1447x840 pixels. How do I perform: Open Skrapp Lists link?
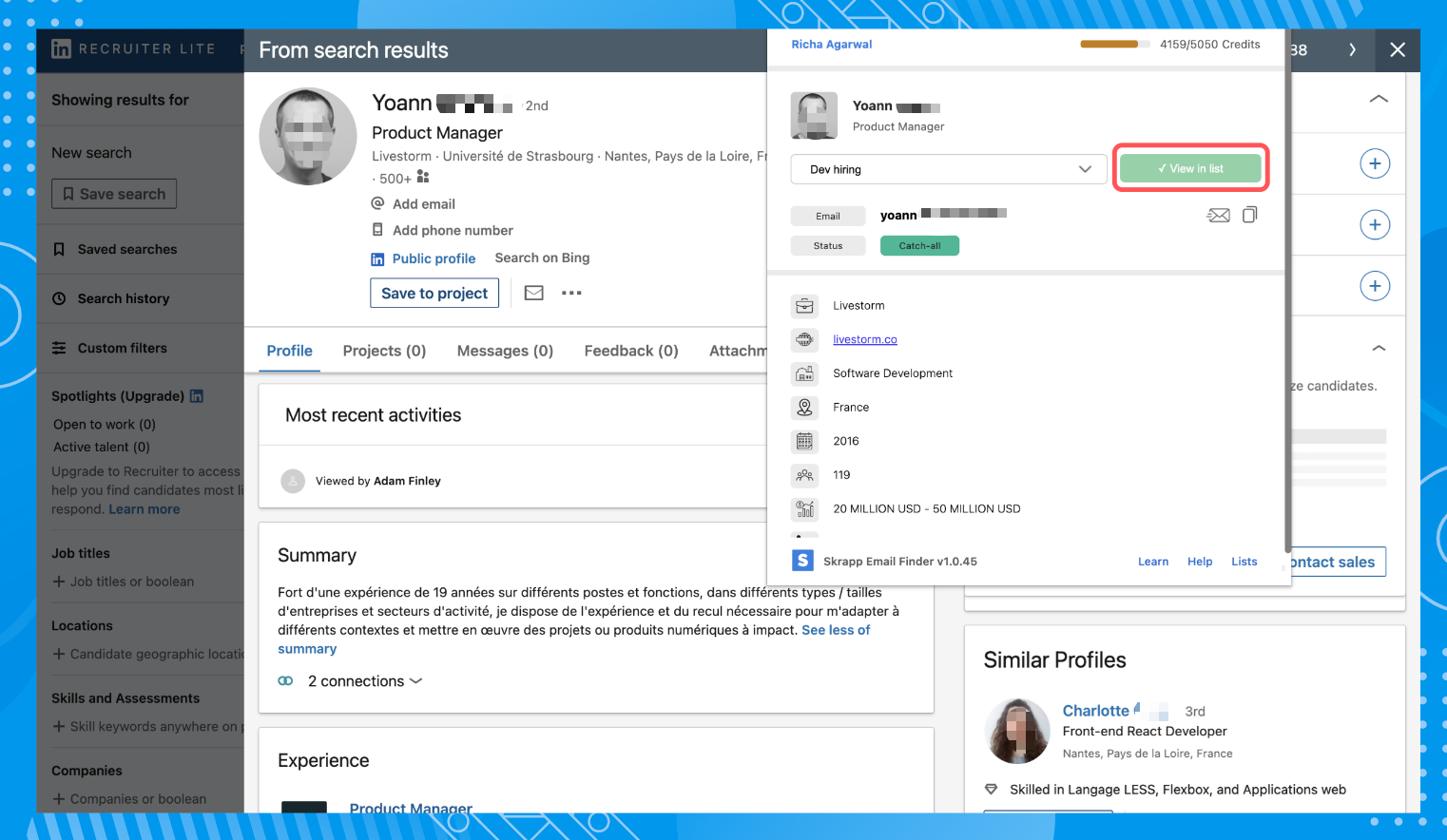[x=1244, y=562]
